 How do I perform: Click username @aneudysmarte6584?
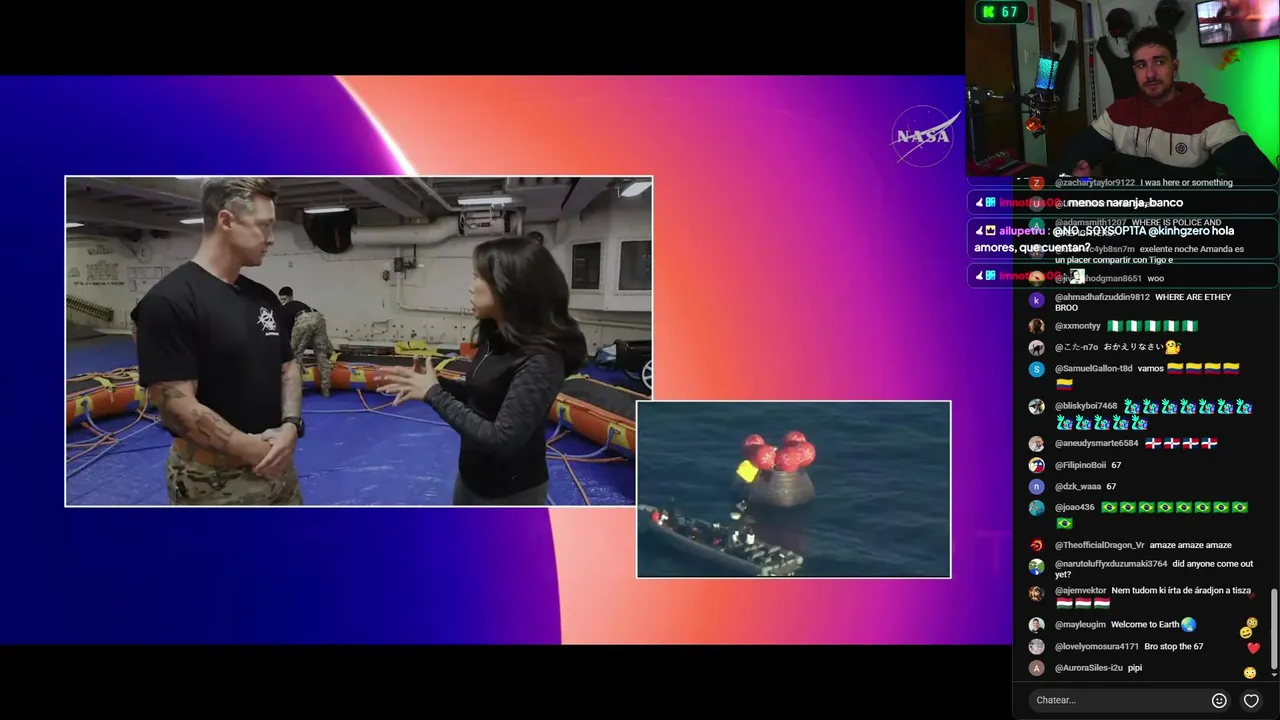pyautogui.click(x=1097, y=443)
